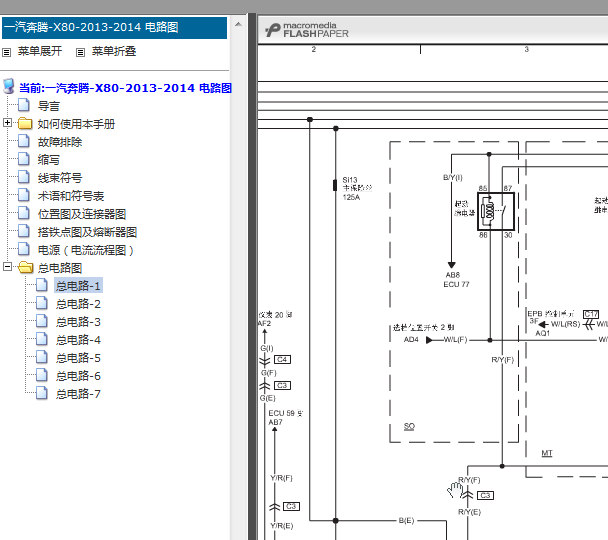Image resolution: width=608 pixels, height=540 pixels.
Task: Click the page icon for 电源（电流流程图）
Action: coord(24,249)
